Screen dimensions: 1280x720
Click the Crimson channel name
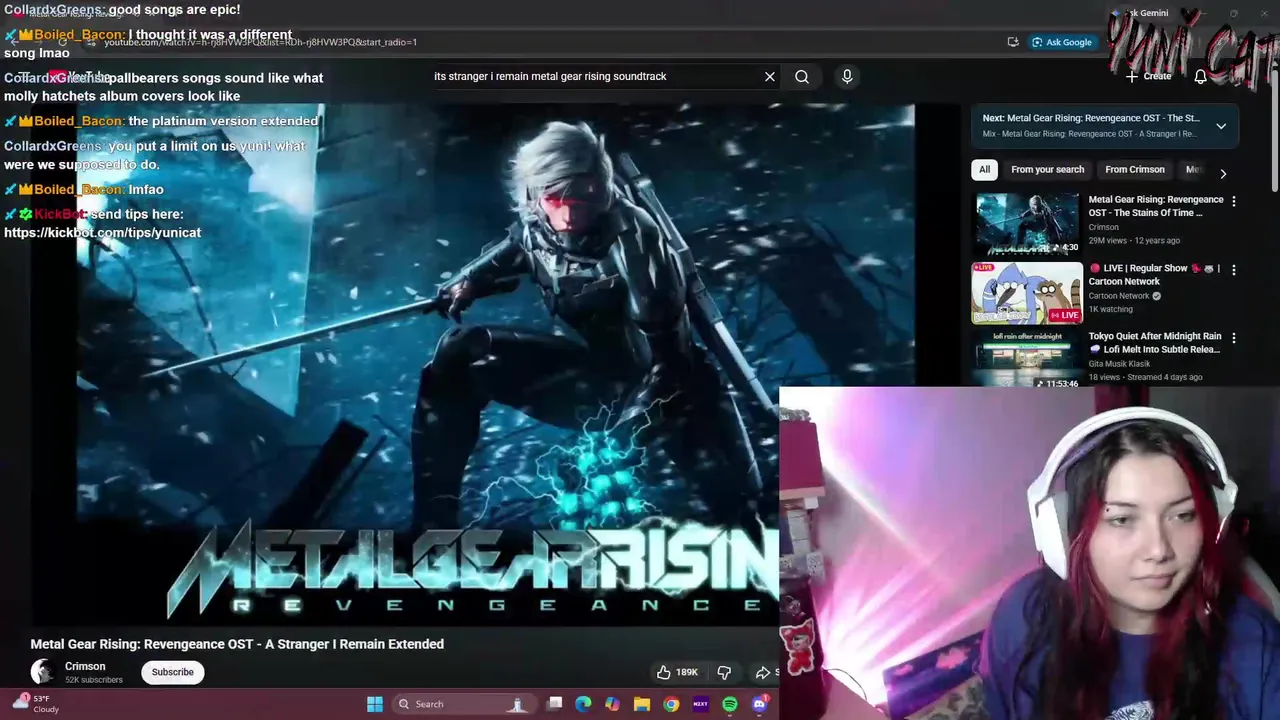[85, 666]
